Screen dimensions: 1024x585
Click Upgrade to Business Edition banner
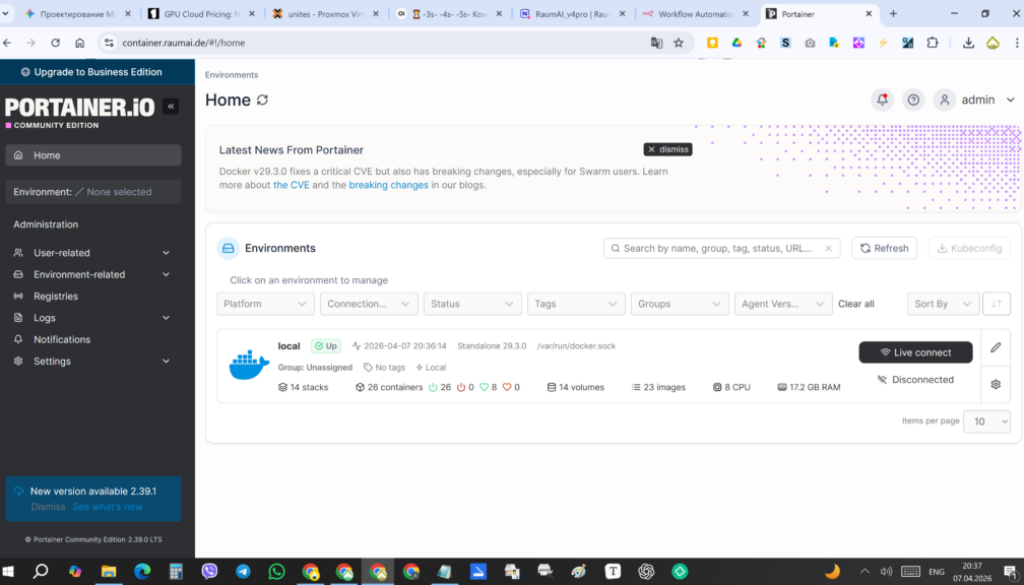pyautogui.click(x=97, y=72)
